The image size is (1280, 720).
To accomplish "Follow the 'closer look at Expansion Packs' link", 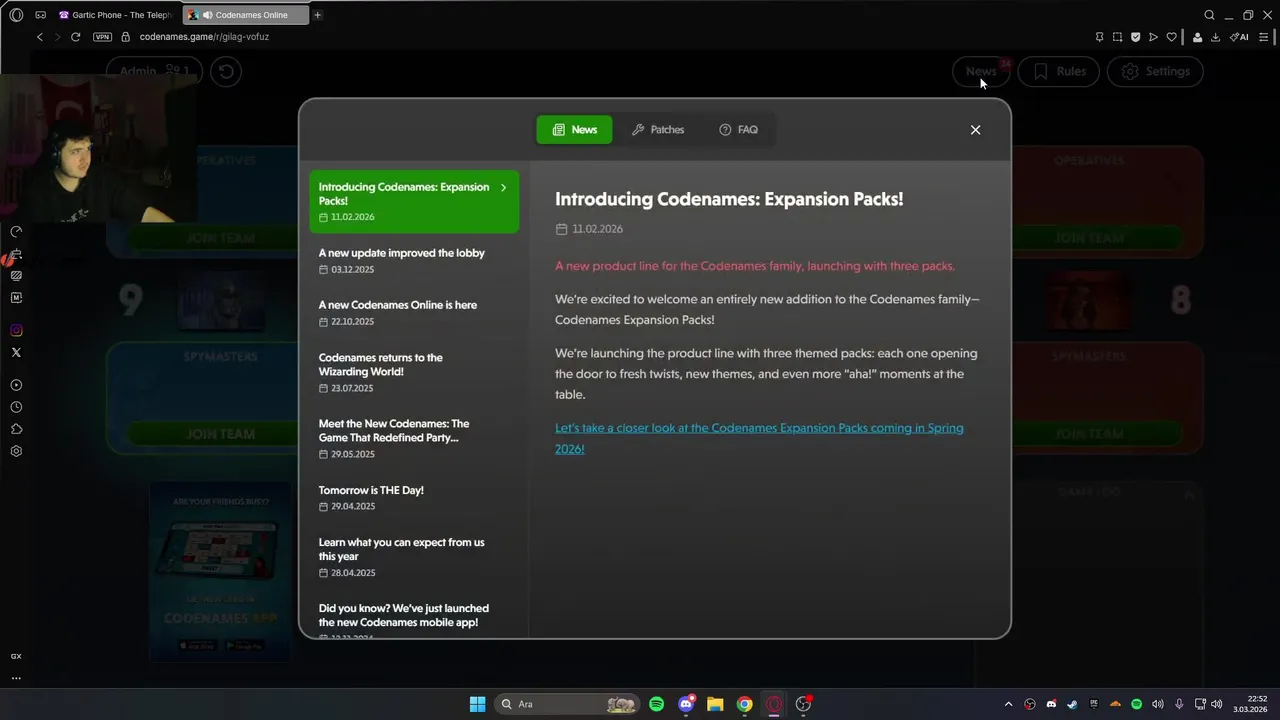I will [x=759, y=438].
